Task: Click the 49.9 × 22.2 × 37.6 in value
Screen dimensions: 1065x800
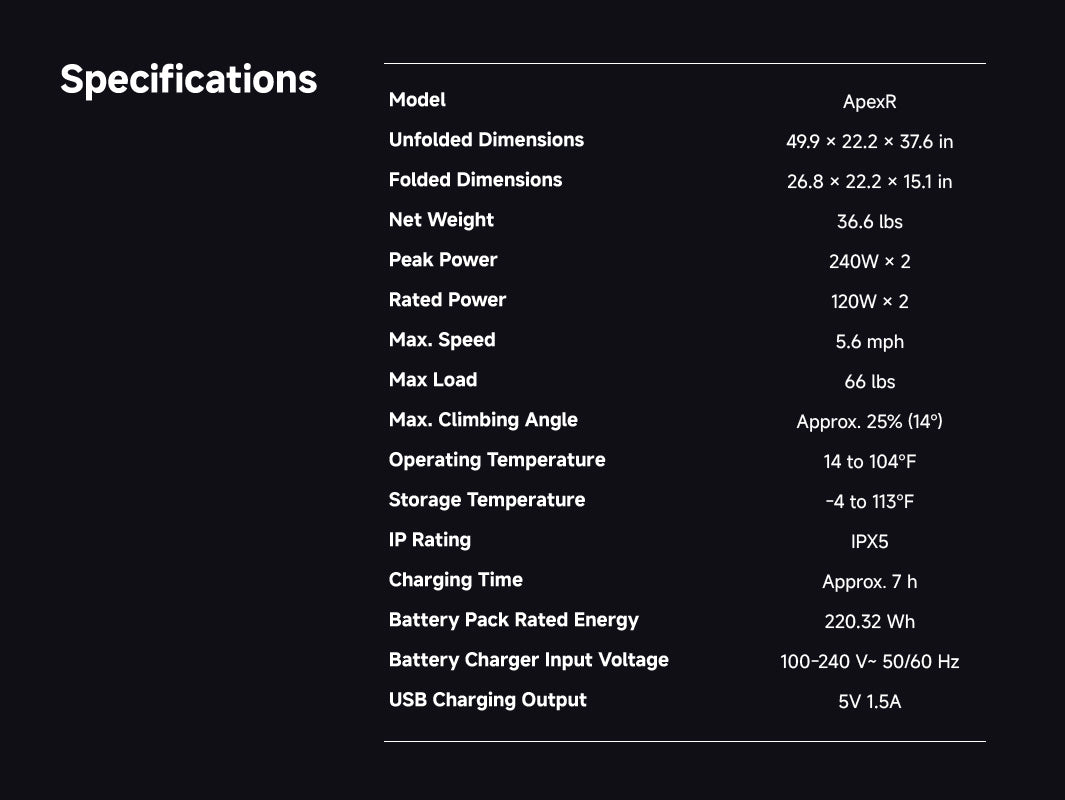Action: (869, 142)
